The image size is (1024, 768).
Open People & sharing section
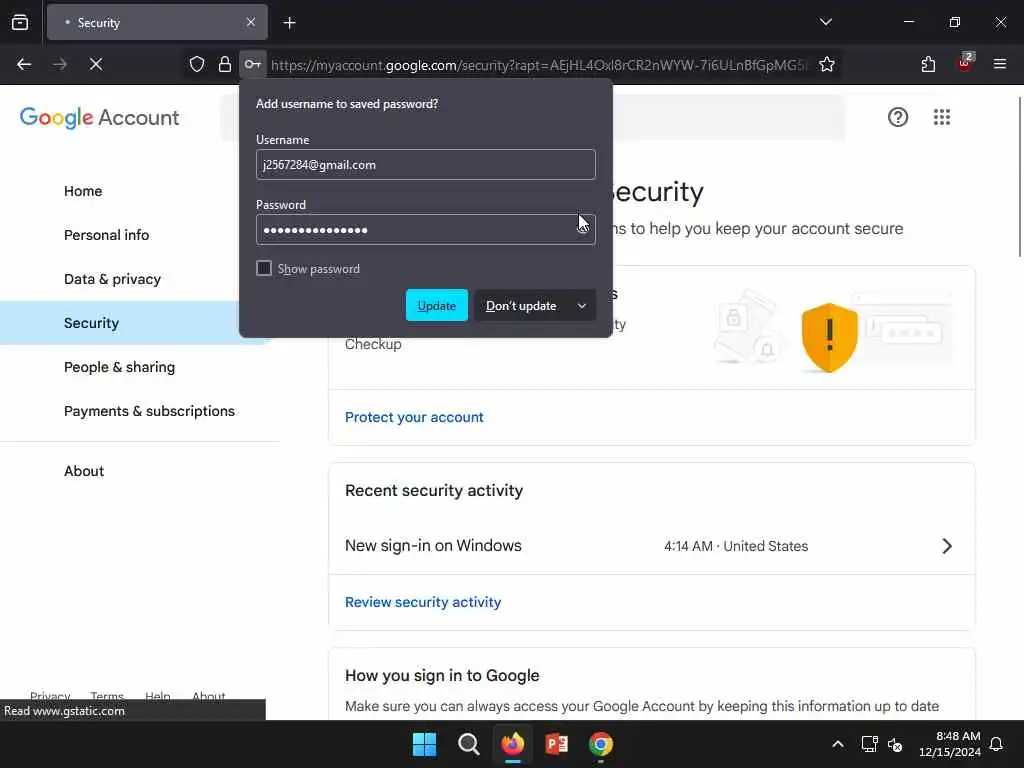120,367
